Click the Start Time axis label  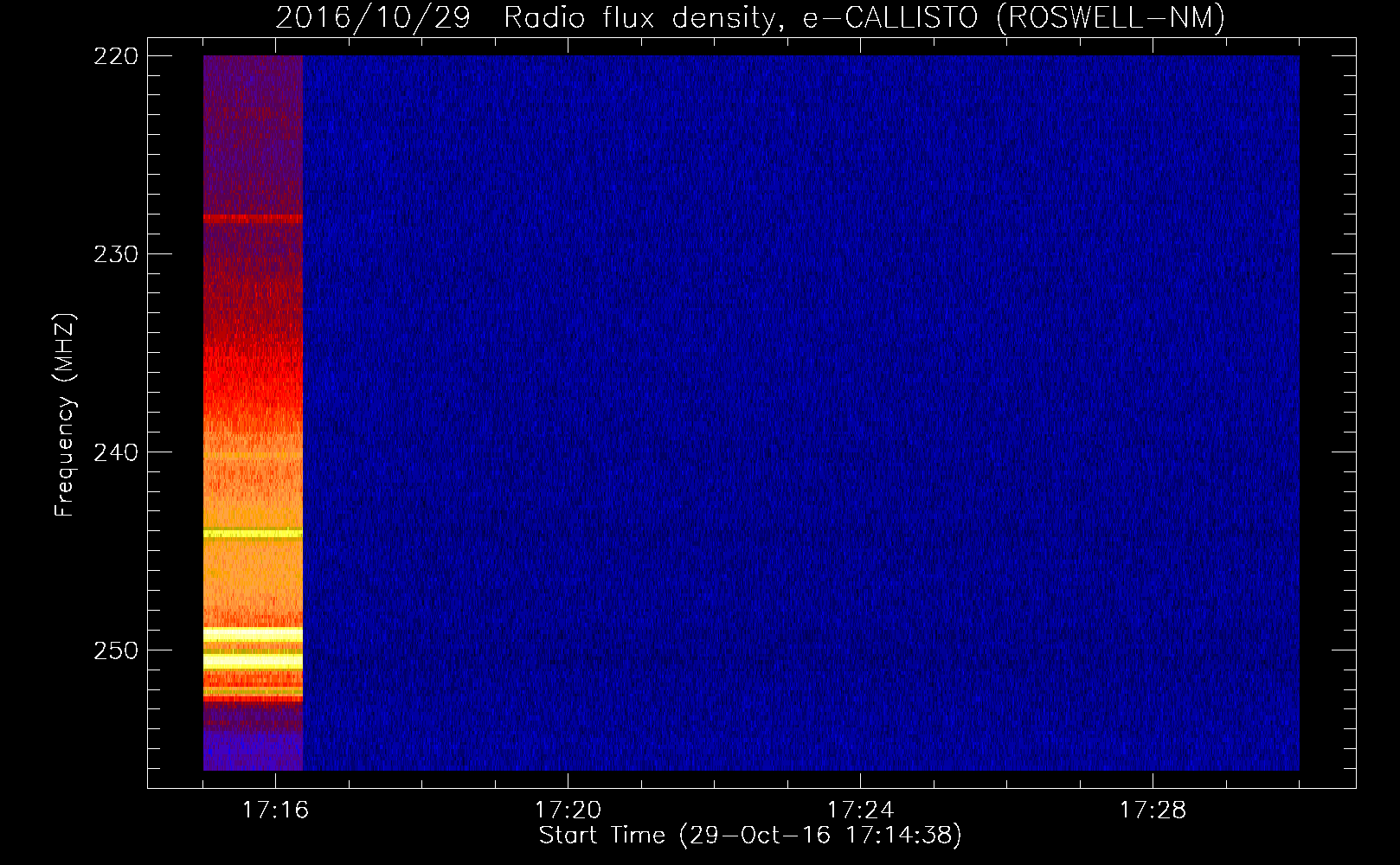point(750,836)
